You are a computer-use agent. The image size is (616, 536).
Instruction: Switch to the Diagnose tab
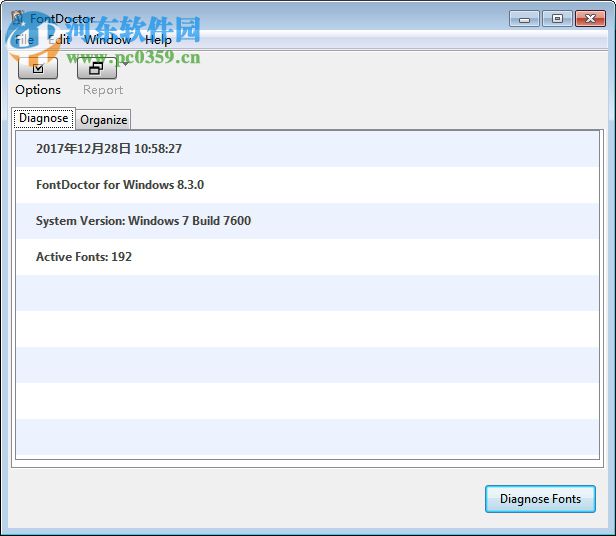[43, 118]
